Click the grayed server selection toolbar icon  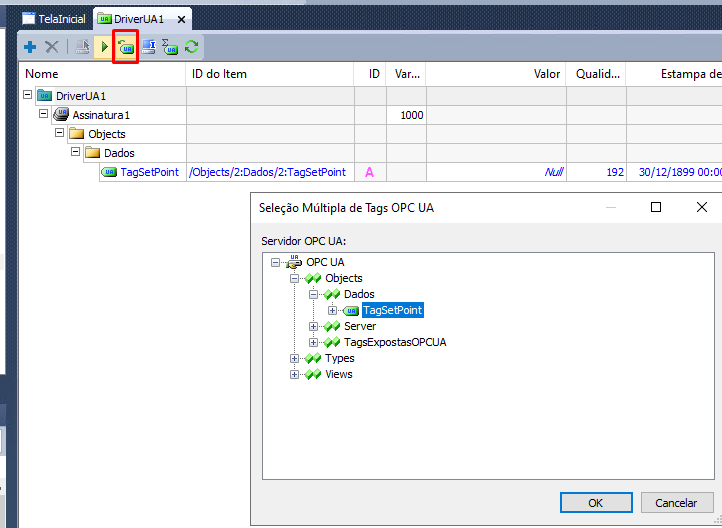point(82,47)
